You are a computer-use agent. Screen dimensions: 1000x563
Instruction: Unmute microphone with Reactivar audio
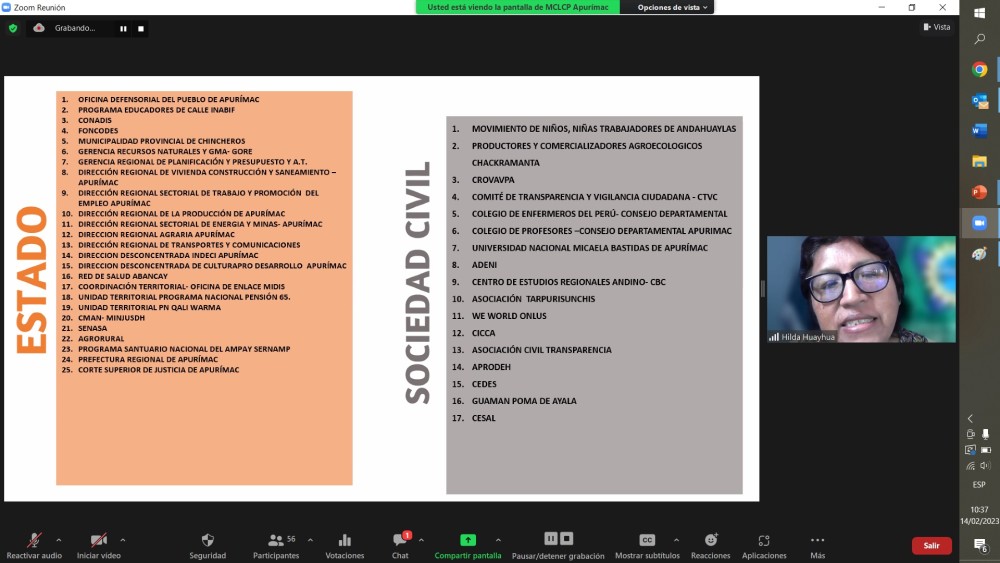click(34, 540)
